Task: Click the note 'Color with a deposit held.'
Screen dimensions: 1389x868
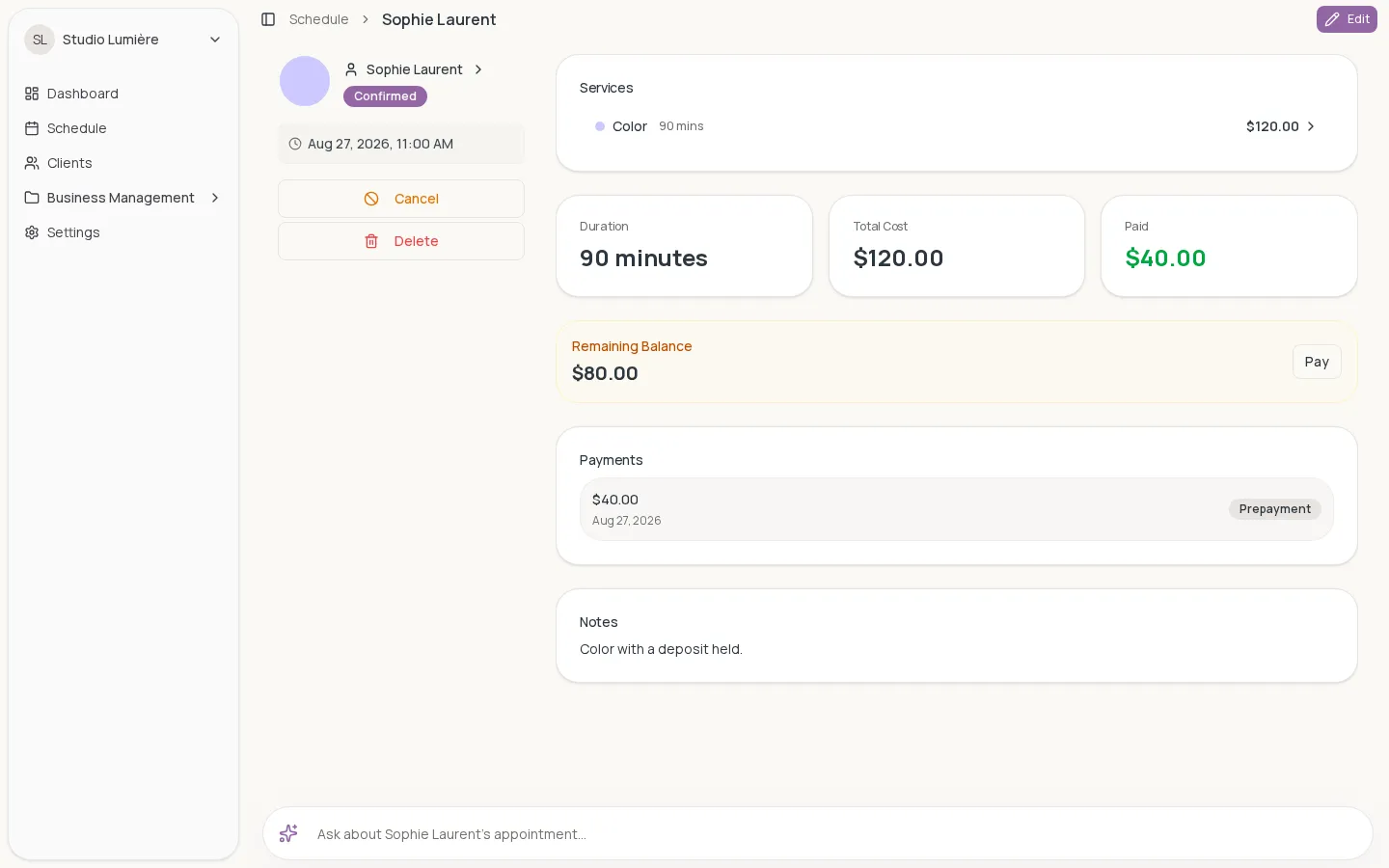Action: pyautogui.click(x=661, y=649)
